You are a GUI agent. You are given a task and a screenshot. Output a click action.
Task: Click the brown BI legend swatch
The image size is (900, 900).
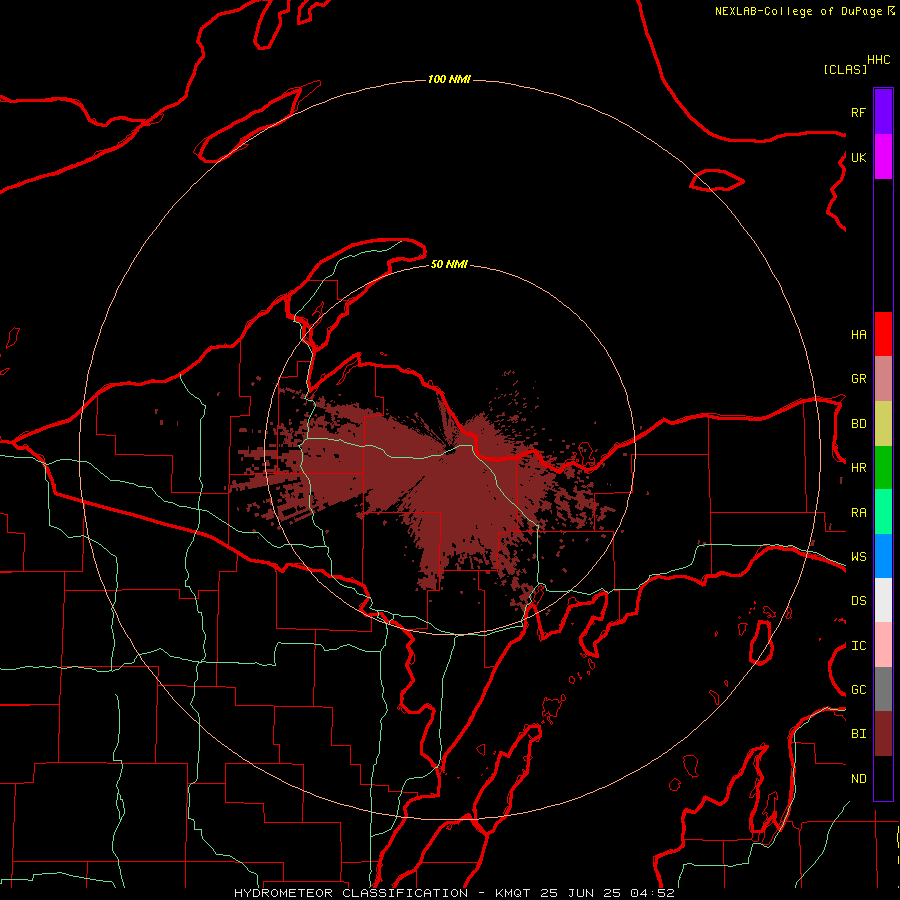(x=883, y=734)
